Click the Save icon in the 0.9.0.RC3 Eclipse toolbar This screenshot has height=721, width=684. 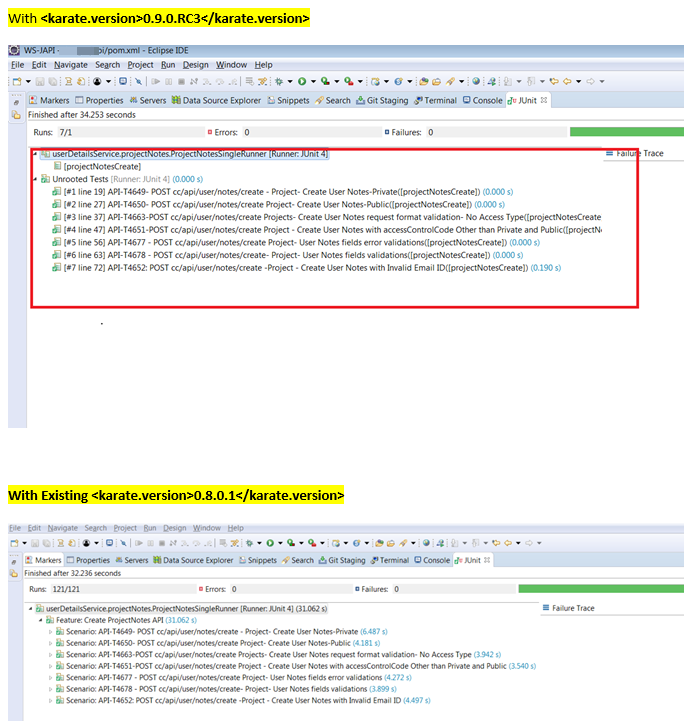[x=40, y=81]
